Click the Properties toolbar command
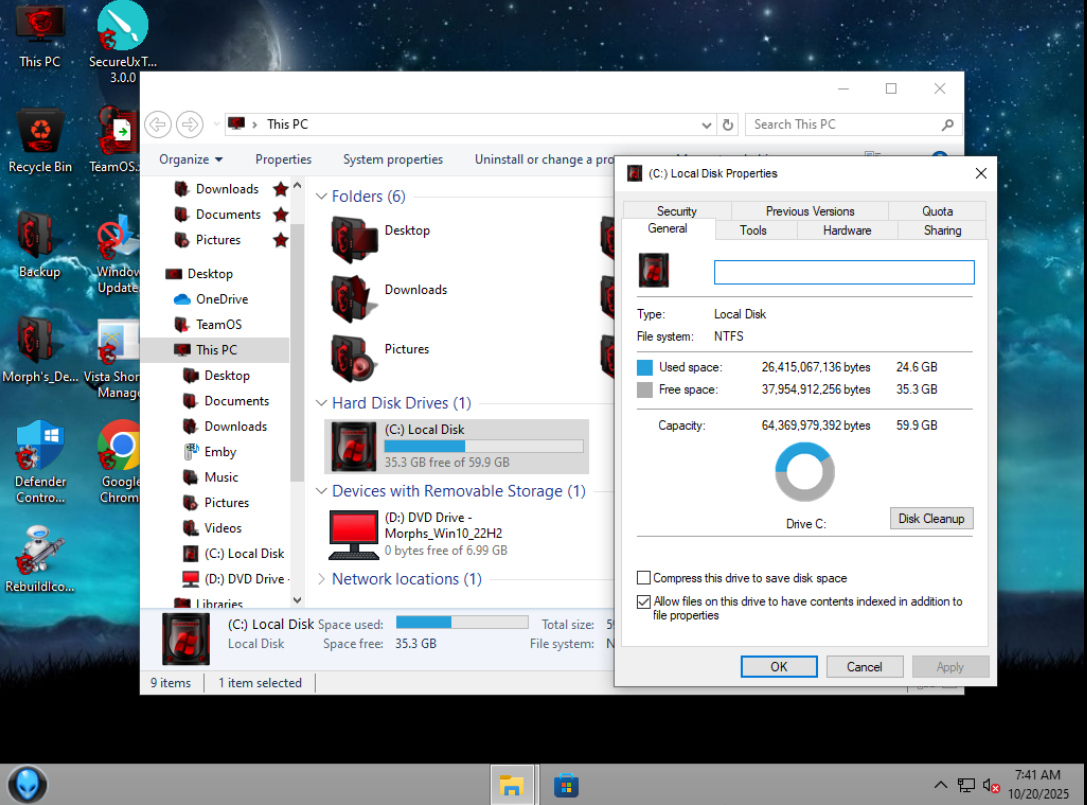1087x805 pixels. coord(283,159)
